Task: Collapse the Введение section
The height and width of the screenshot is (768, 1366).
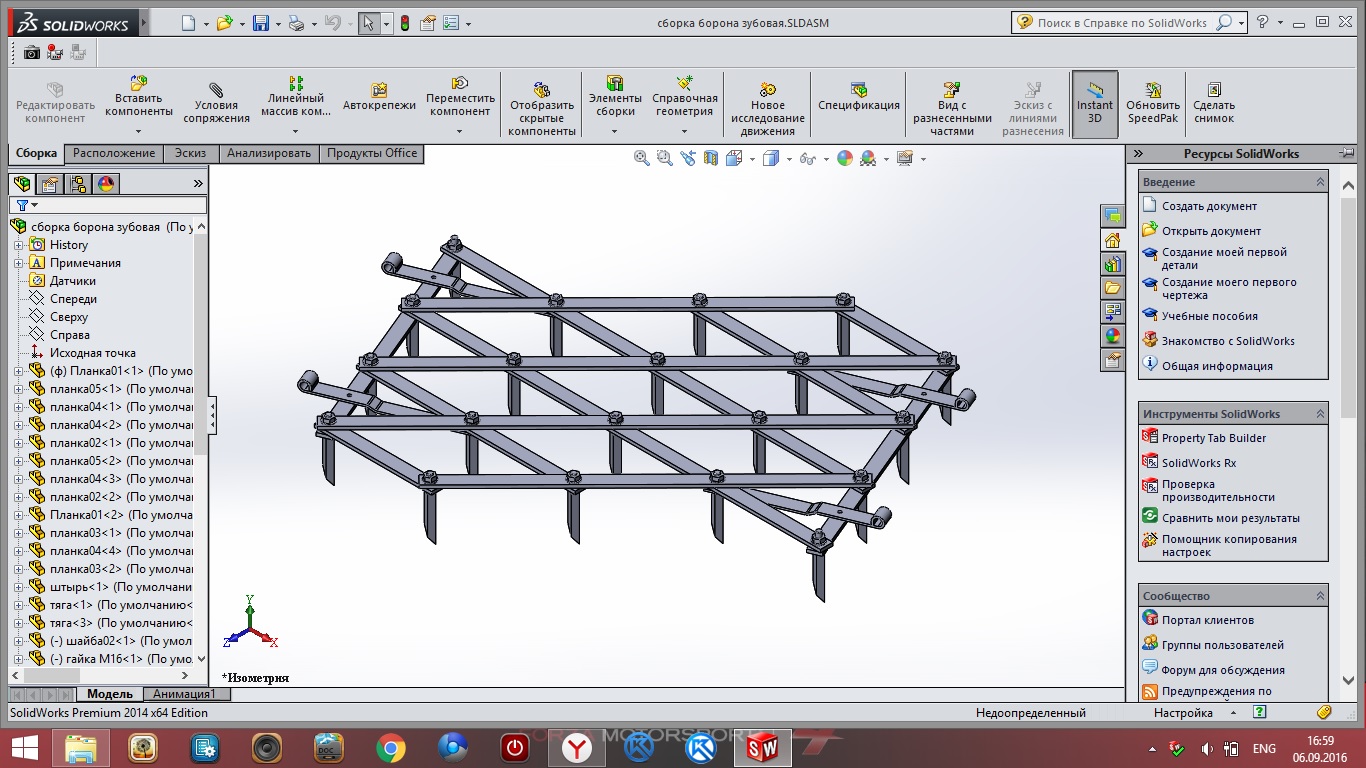Action: point(1320,182)
